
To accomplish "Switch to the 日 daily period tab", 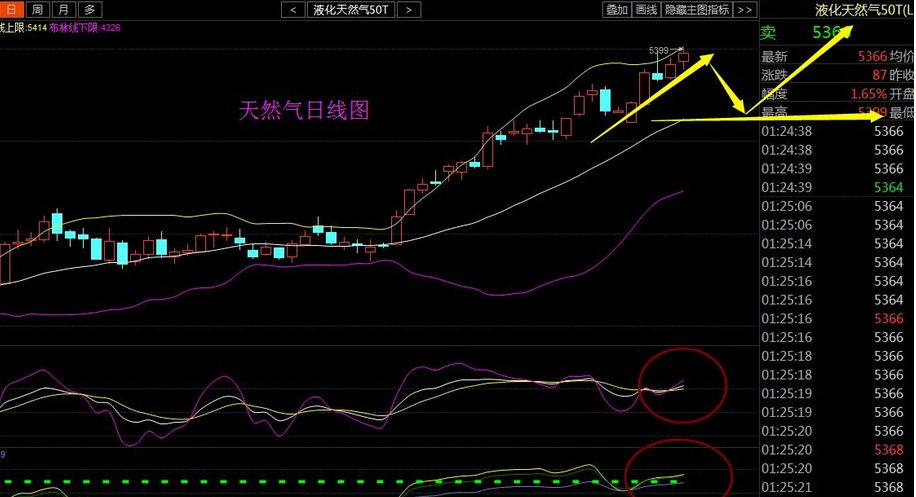I will [x=11, y=9].
